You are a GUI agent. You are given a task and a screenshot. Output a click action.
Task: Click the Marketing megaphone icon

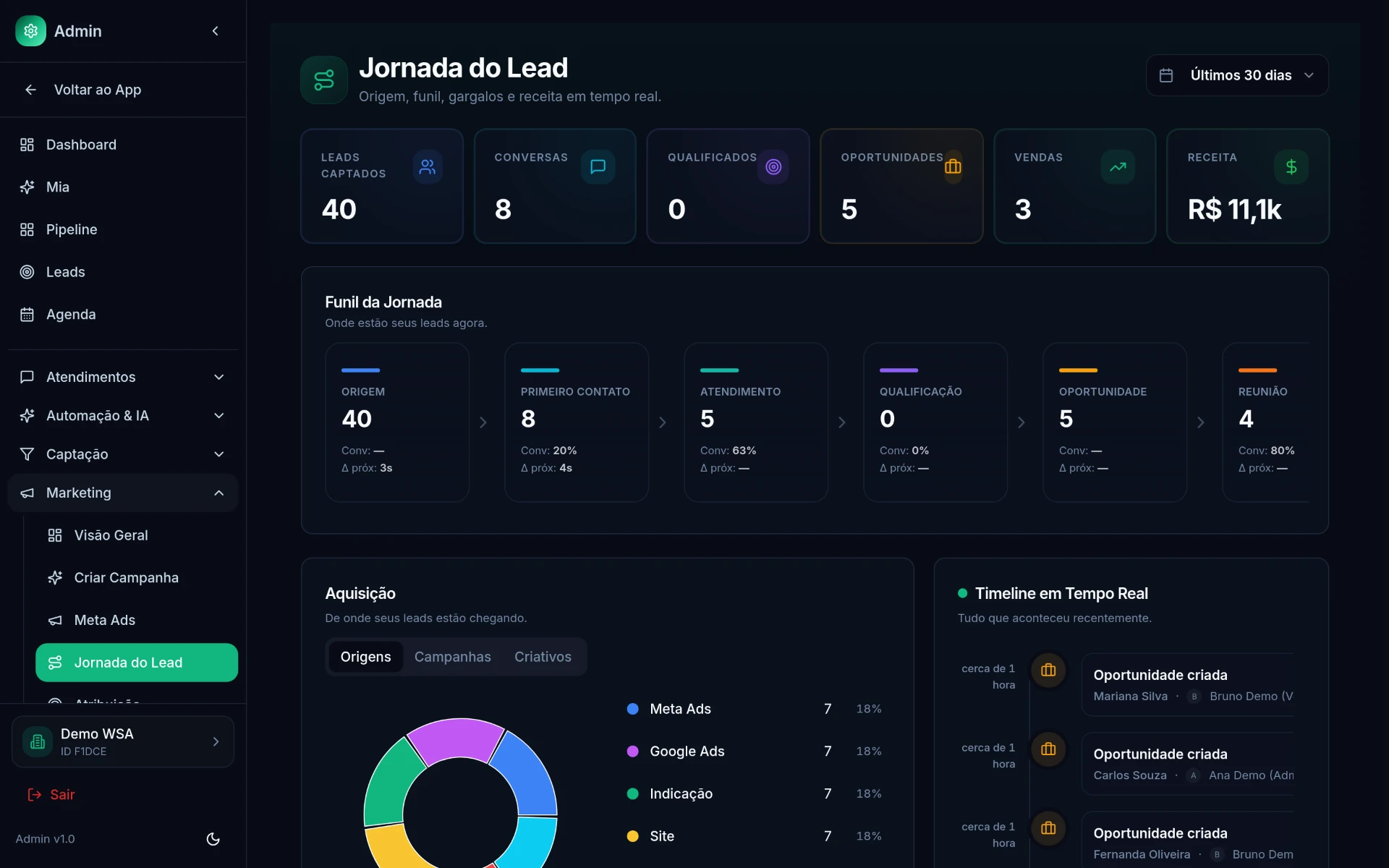tap(27, 493)
